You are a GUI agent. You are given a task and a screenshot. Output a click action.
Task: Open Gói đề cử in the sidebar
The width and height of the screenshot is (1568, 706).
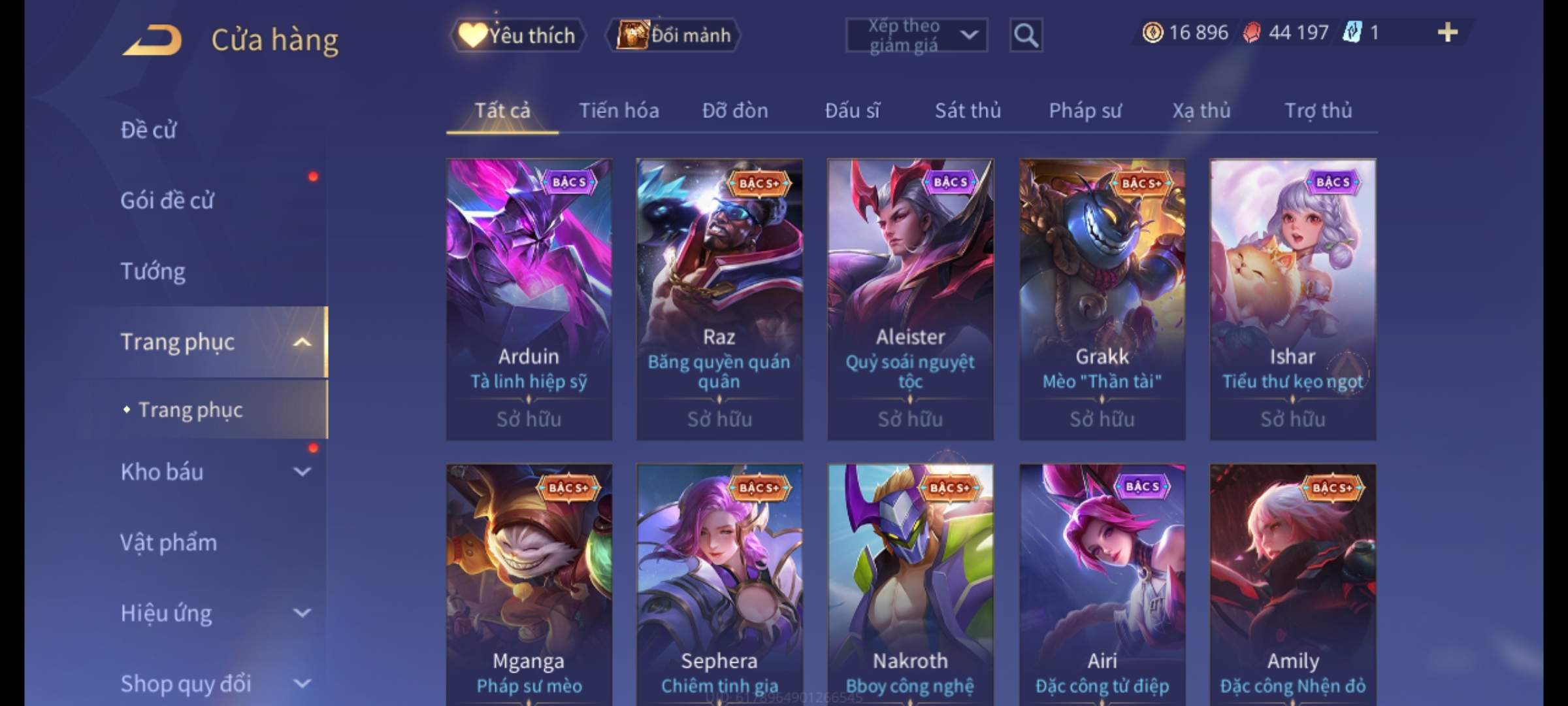click(167, 201)
